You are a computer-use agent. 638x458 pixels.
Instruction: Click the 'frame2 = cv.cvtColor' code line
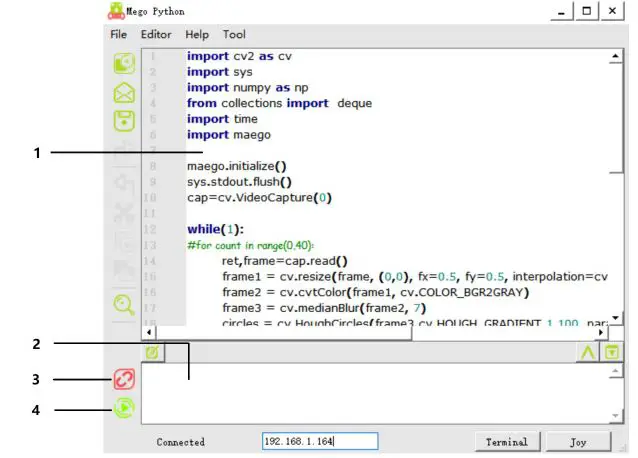pos(375,292)
